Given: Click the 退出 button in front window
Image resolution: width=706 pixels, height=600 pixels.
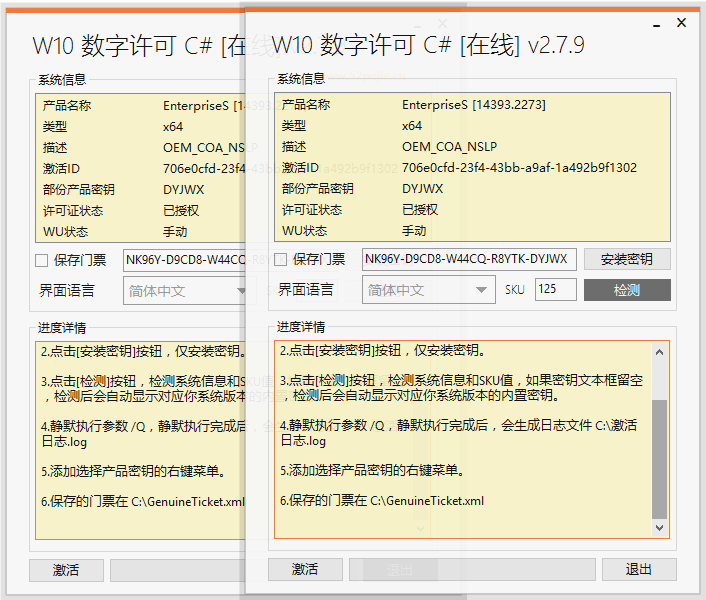Looking at the screenshot, I should [x=639, y=569].
